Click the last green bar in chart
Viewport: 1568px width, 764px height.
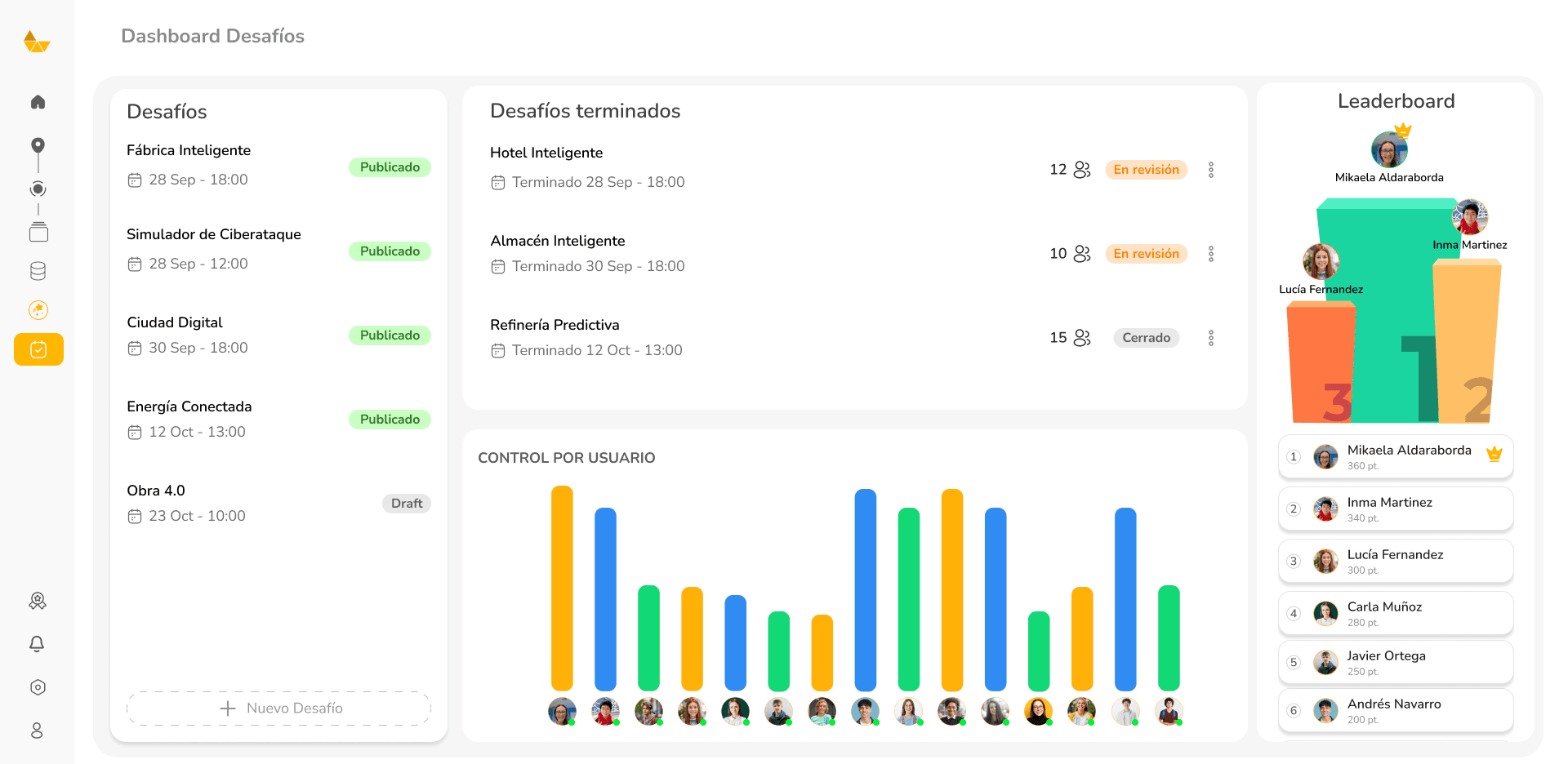coord(1169,638)
